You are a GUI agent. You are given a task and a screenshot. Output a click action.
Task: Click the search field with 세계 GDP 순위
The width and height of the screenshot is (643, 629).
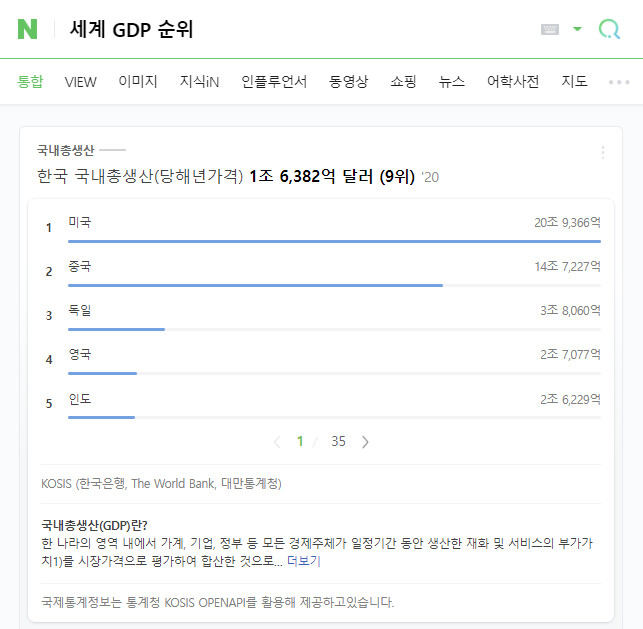coord(300,30)
